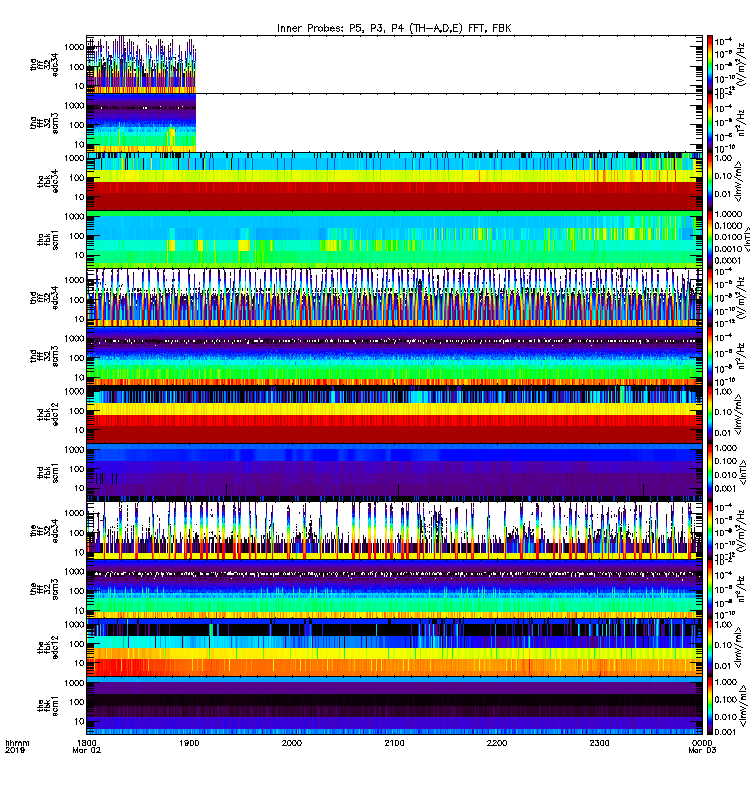Click the 'the fff 32 scm3' panel label
750x800 pixels.
point(44,589)
